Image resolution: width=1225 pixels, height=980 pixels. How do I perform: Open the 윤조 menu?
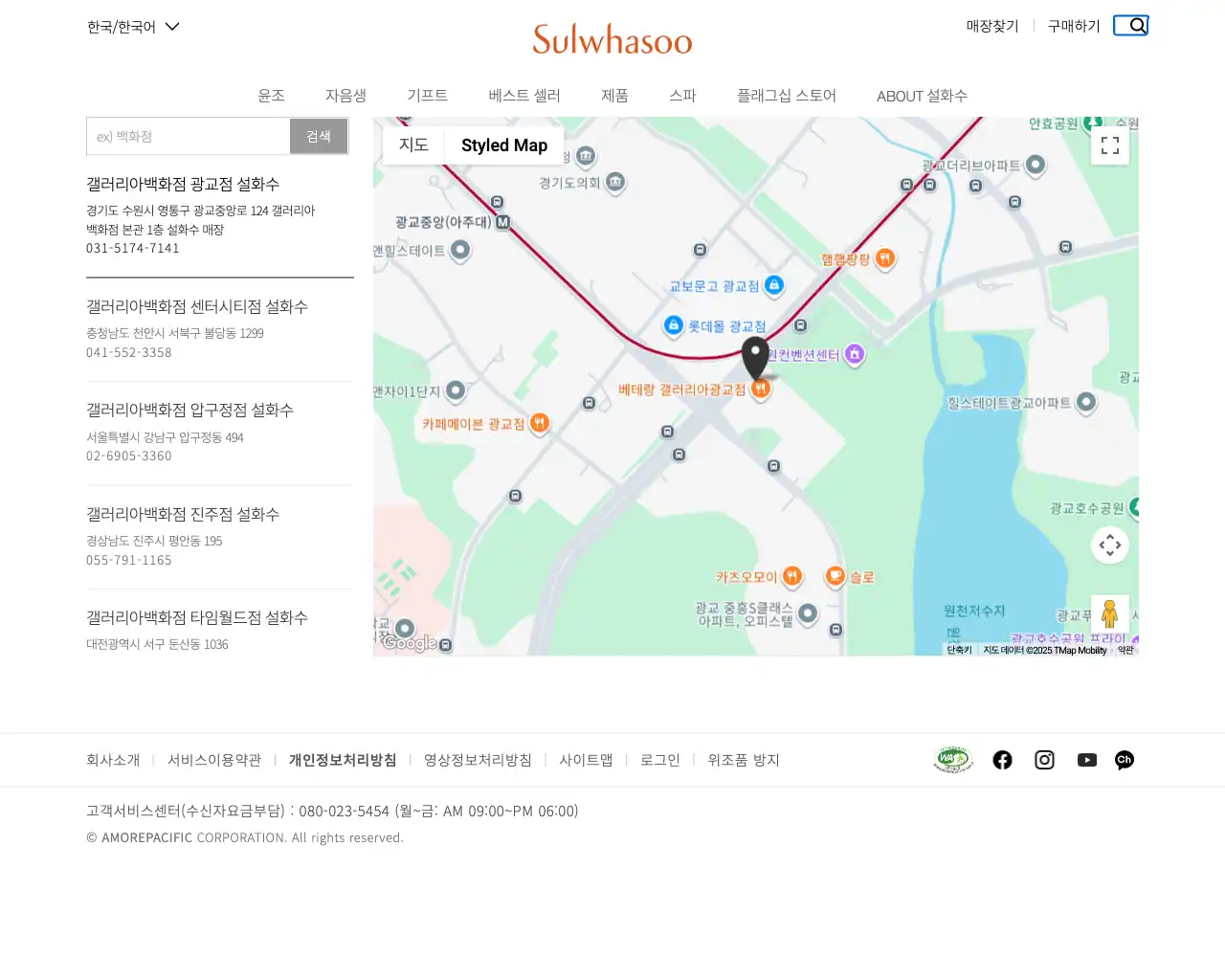271,96
